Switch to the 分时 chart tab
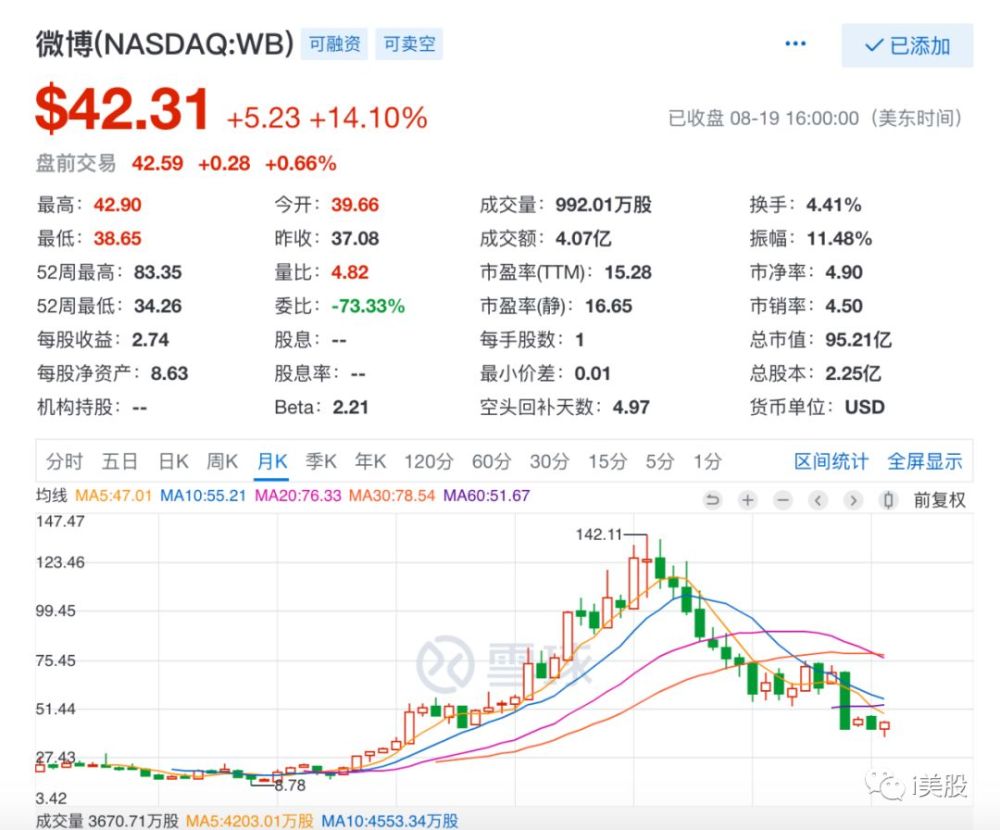This screenshot has width=1000, height=830. 64,461
